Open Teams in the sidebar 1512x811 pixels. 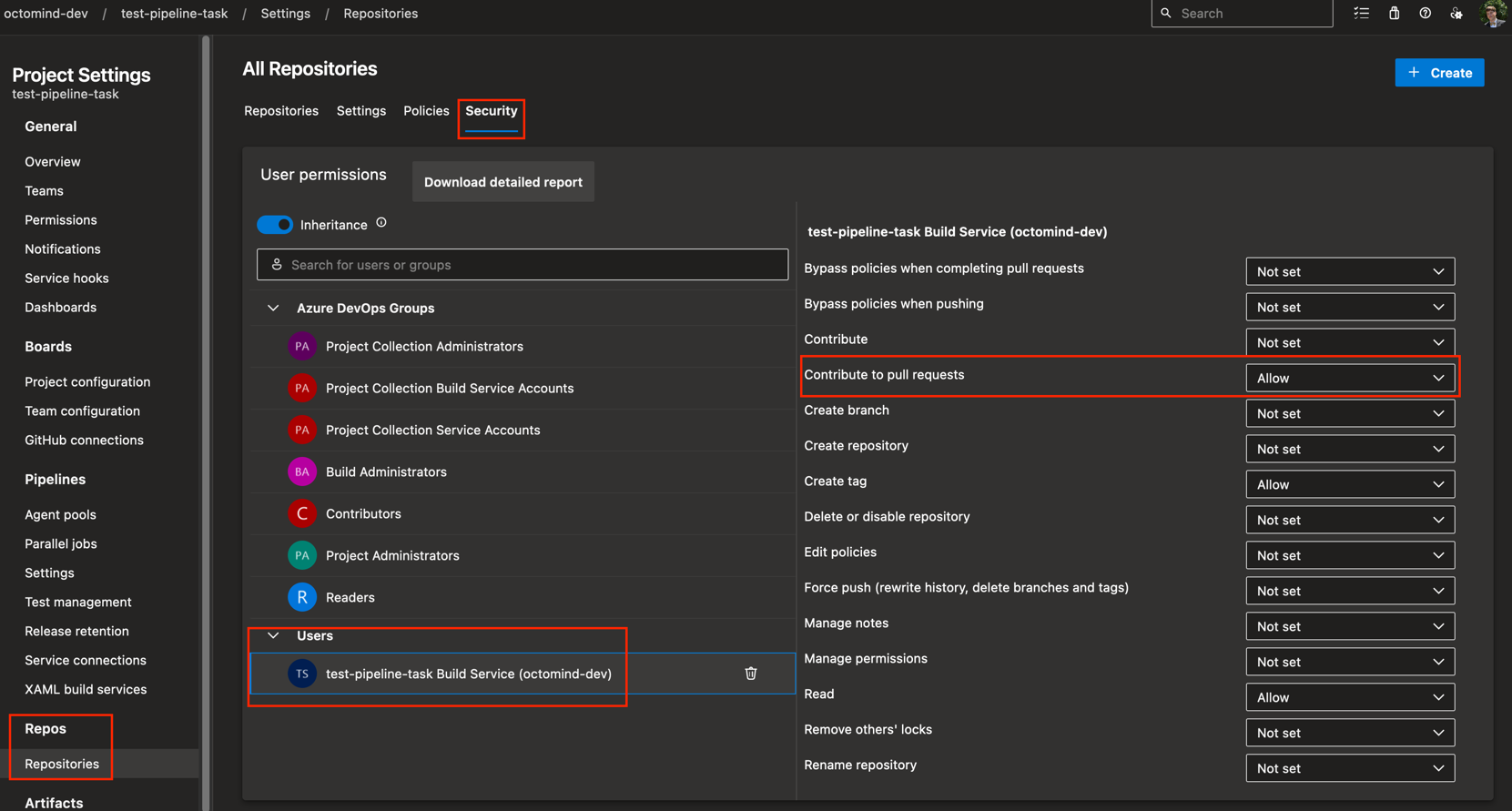[44, 191]
